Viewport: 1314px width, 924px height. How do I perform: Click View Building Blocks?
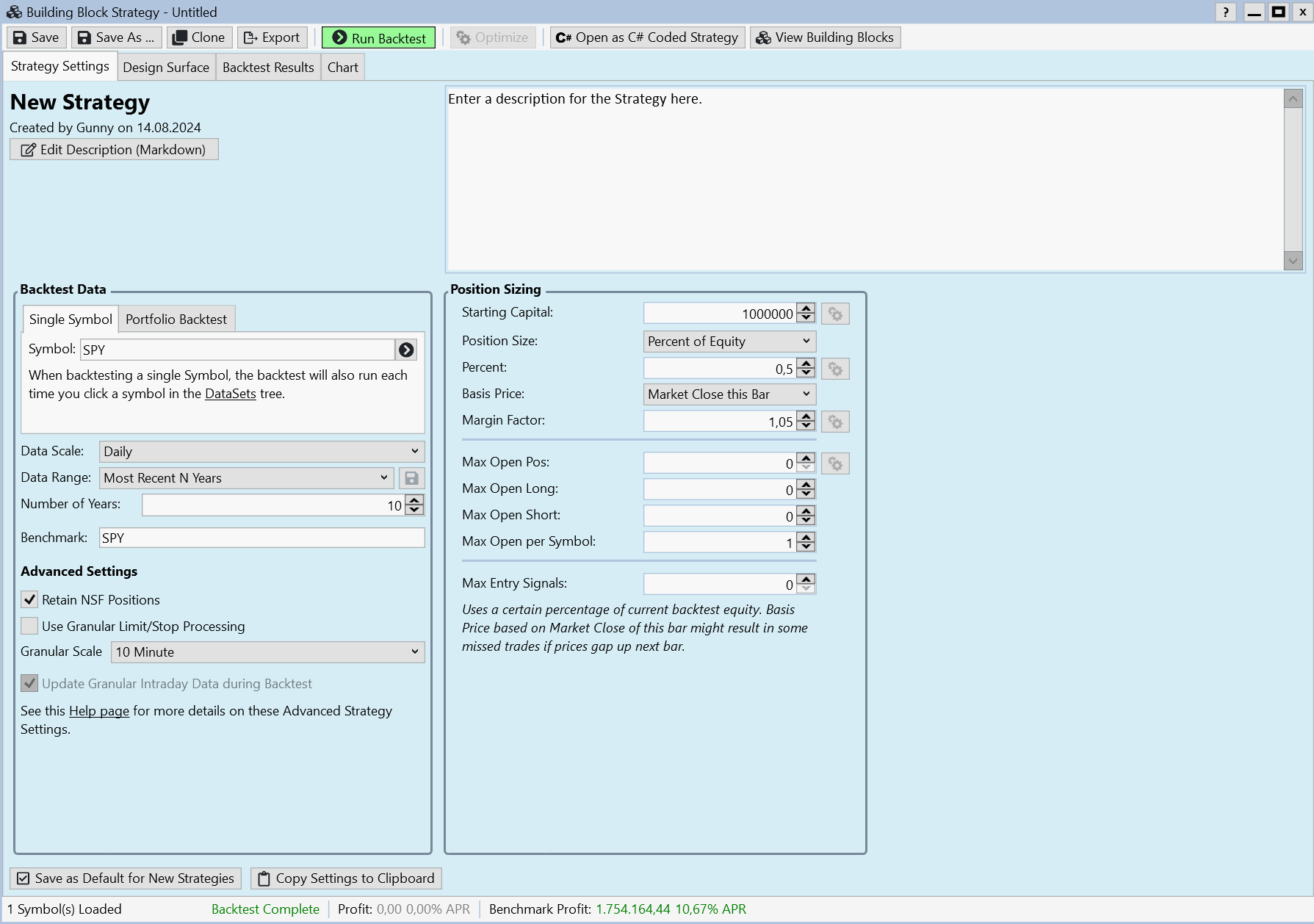(826, 37)
